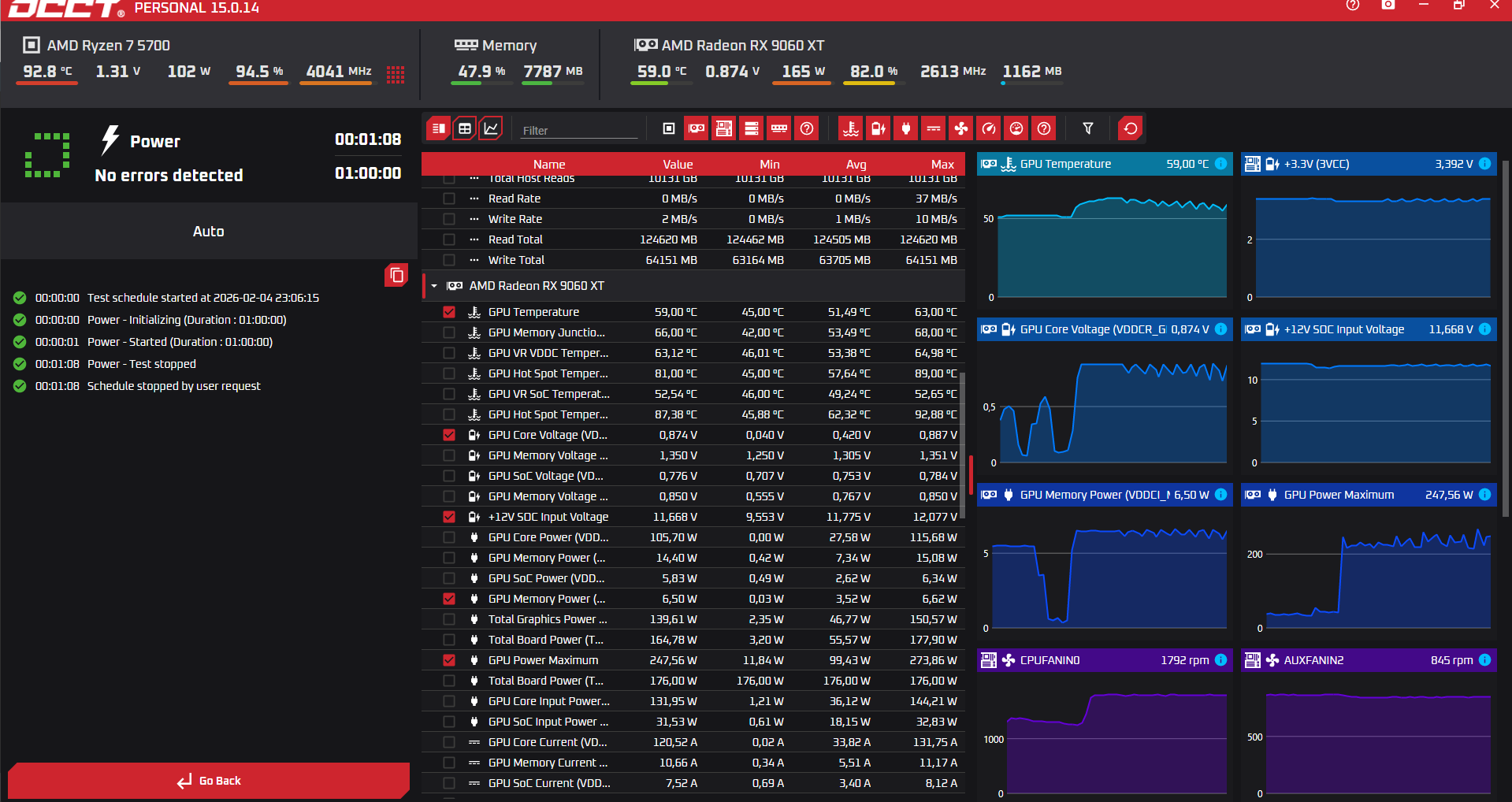Switch to combined table and graph view
This screenshot has height=802, width=1512.
439,128
